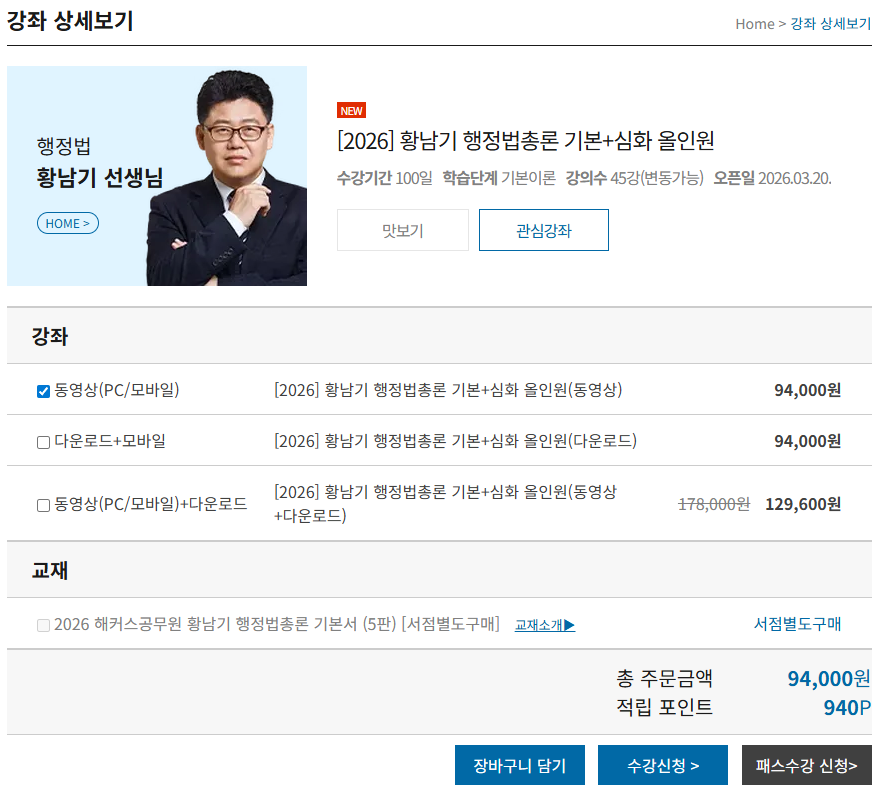Click the HOME > badge in teacher banner
Screen dimensions: 879x792
tap(68, 223)
